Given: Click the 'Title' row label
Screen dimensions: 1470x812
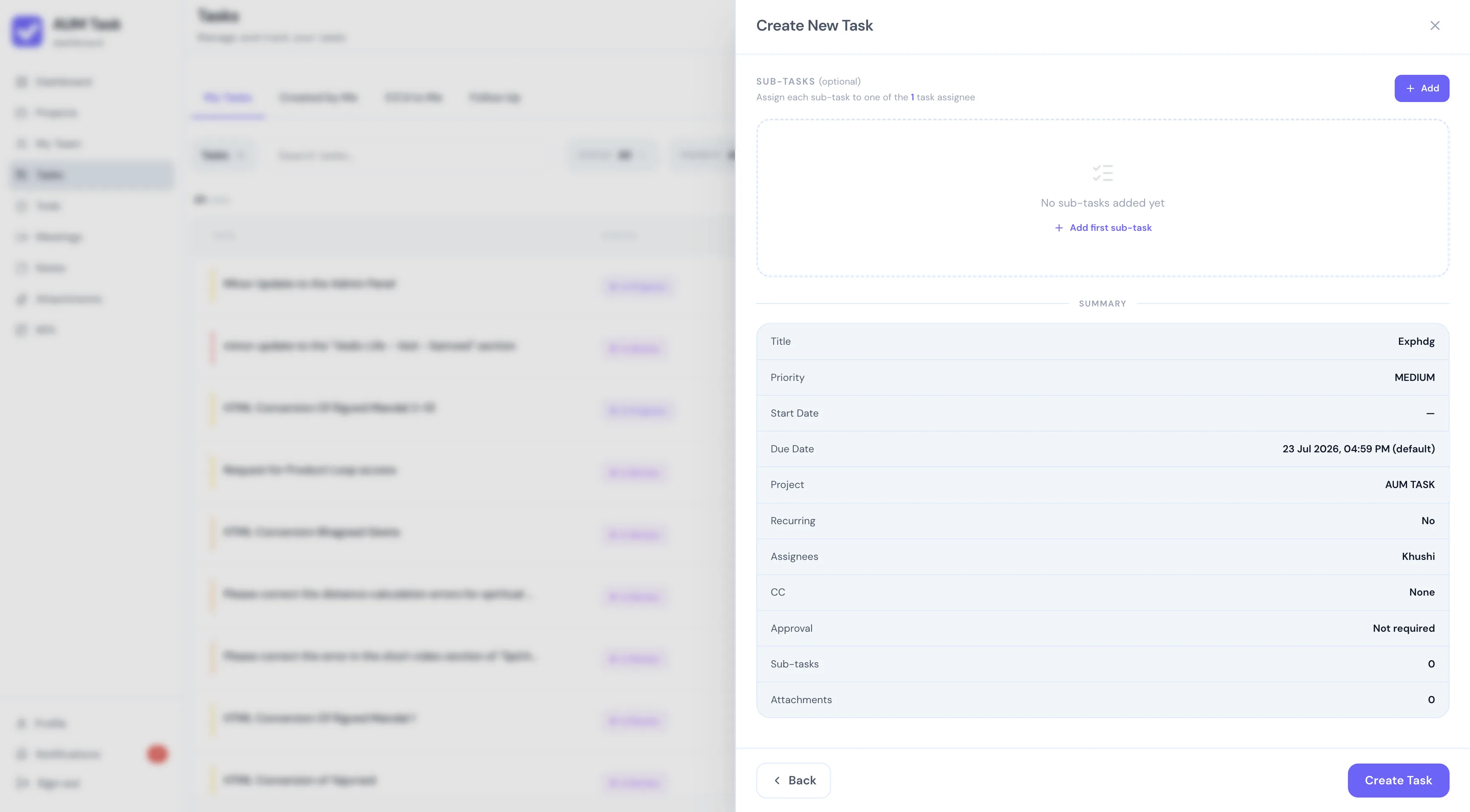Looking at the screenshot, I should coord(780,341).
